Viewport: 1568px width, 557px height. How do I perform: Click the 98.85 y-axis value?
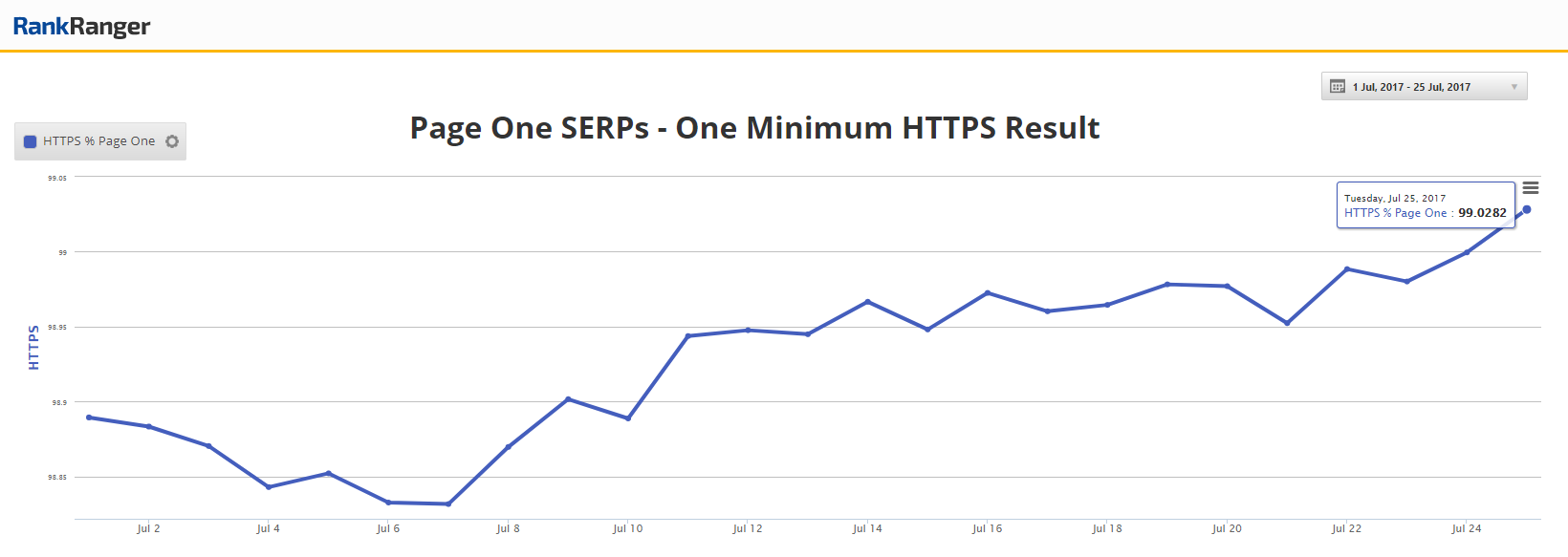57,478
